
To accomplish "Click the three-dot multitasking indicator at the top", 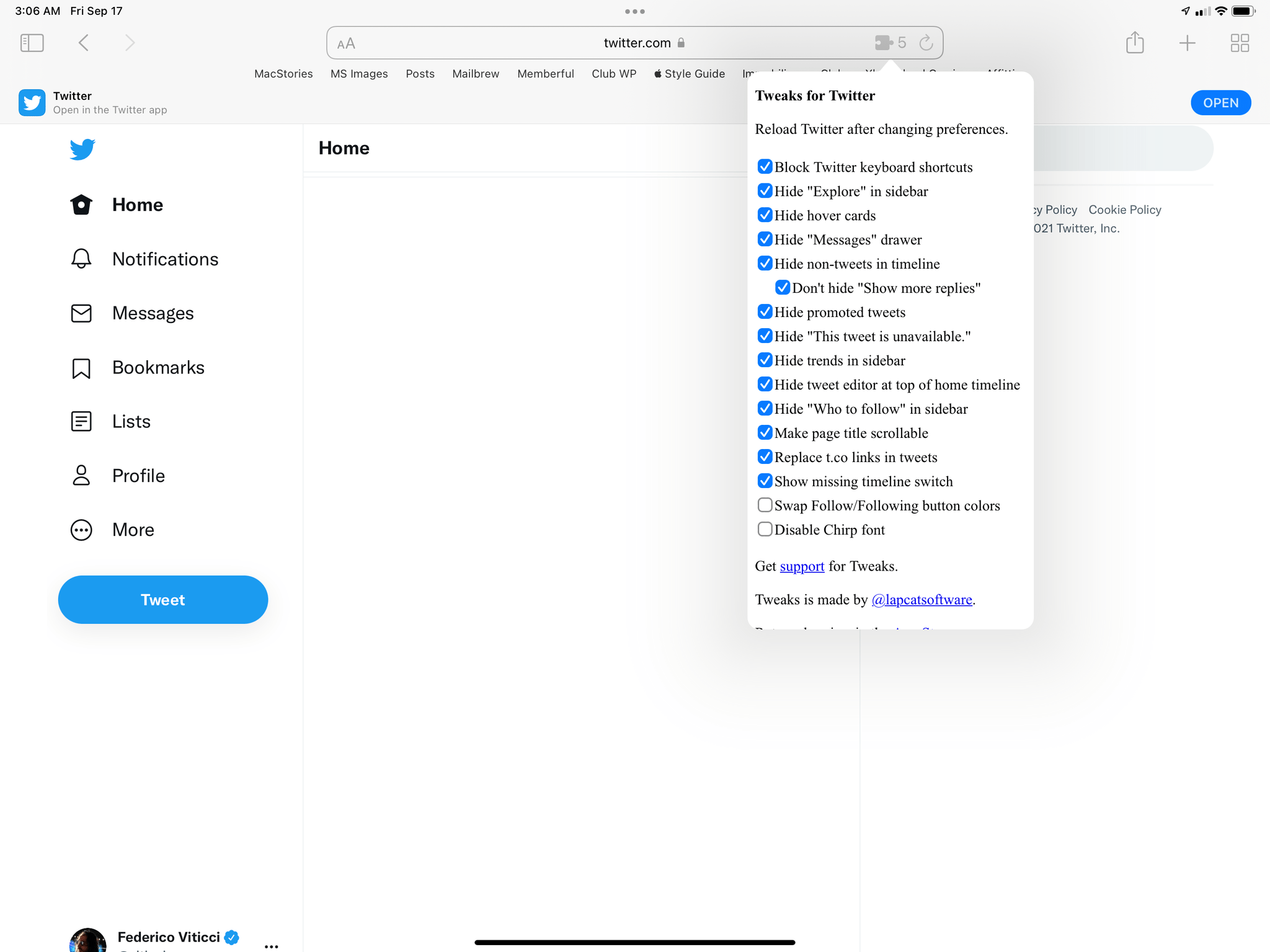I will point(635,11).
